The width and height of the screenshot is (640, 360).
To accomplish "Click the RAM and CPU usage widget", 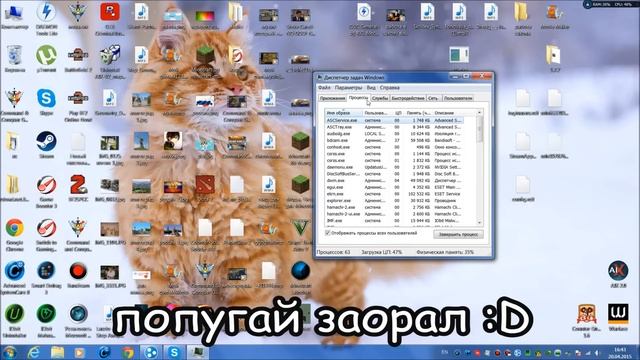I will point(611,4).
